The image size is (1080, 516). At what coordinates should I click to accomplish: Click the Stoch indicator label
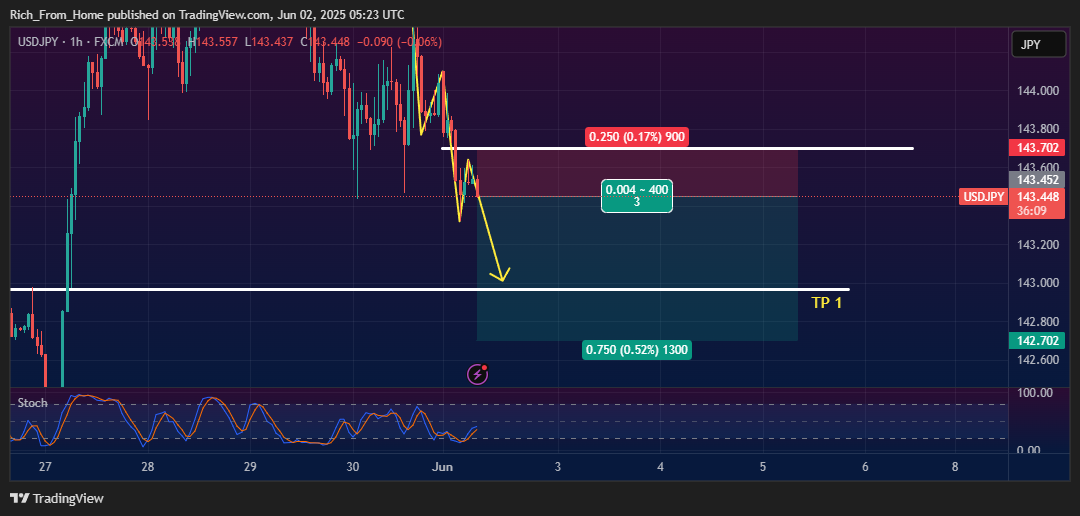pyautogui.click(x=32, y=403)
